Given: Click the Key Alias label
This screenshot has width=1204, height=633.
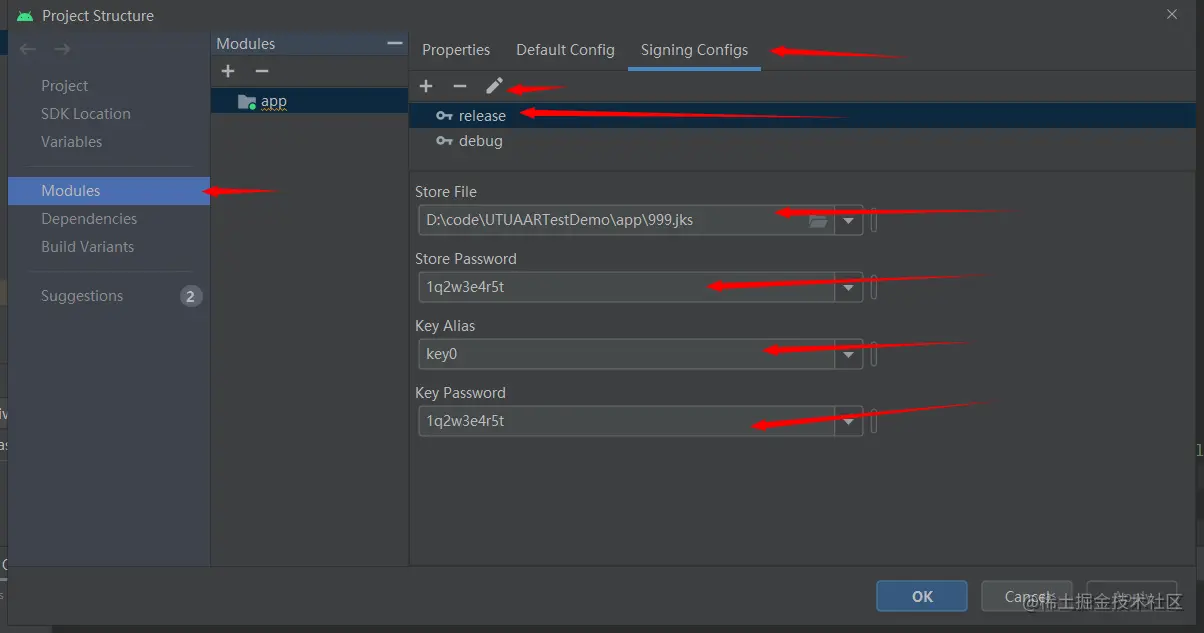Looking at the screenshot, I should click(x=445, y=326).
